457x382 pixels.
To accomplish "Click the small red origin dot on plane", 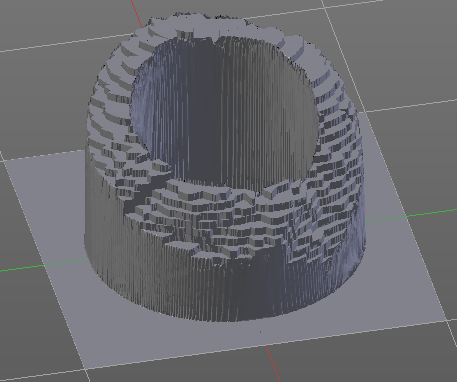I will tap(260, 332).
